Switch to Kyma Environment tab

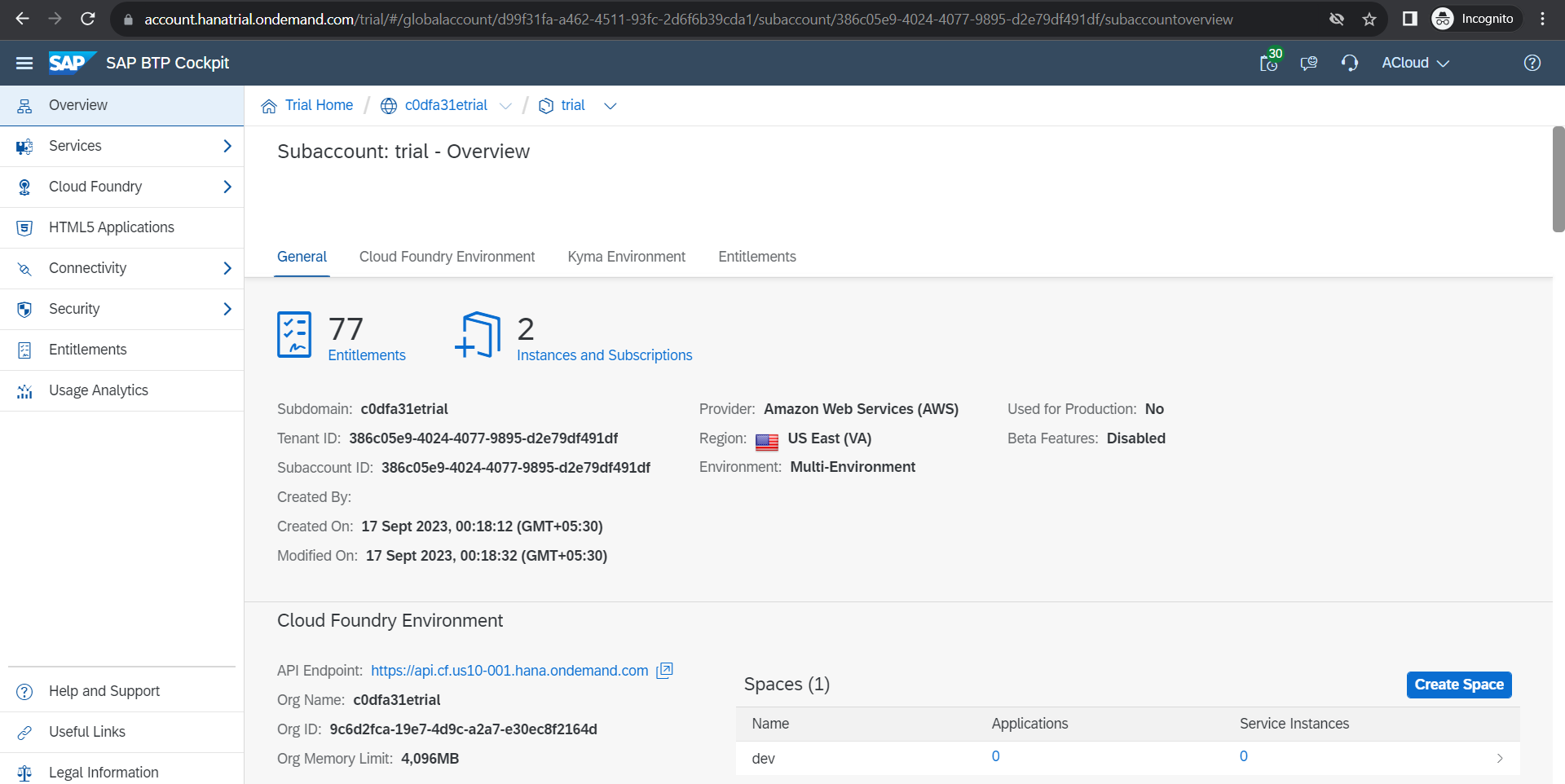point(626,257)
